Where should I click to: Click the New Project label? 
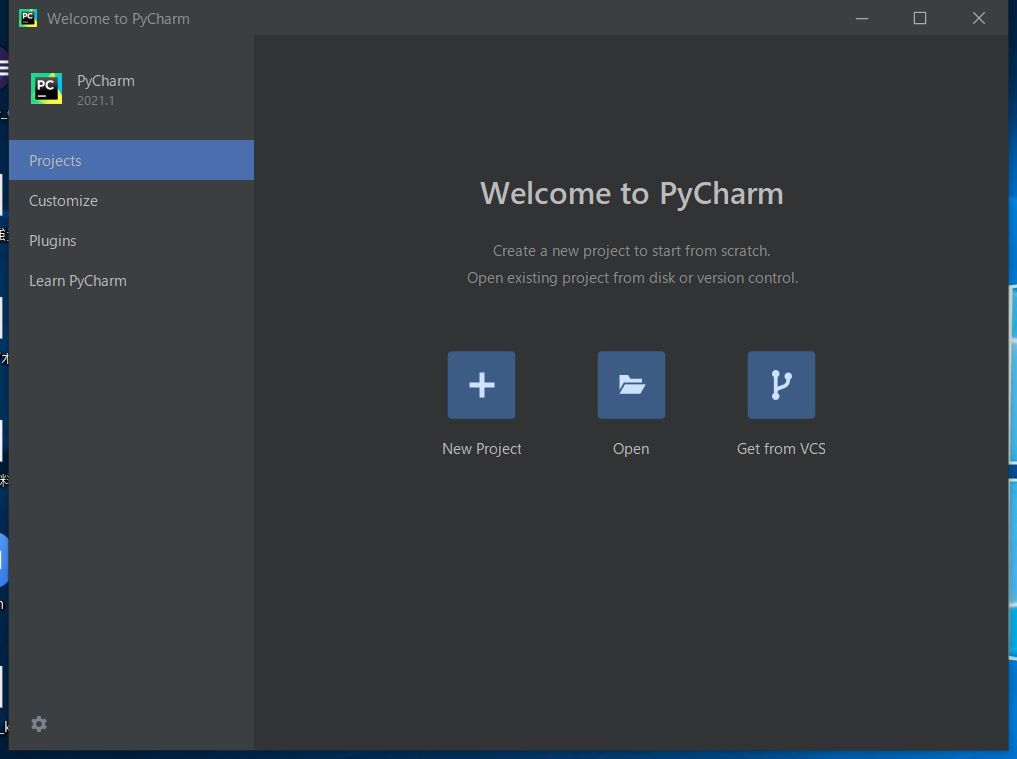pos(481,449)
